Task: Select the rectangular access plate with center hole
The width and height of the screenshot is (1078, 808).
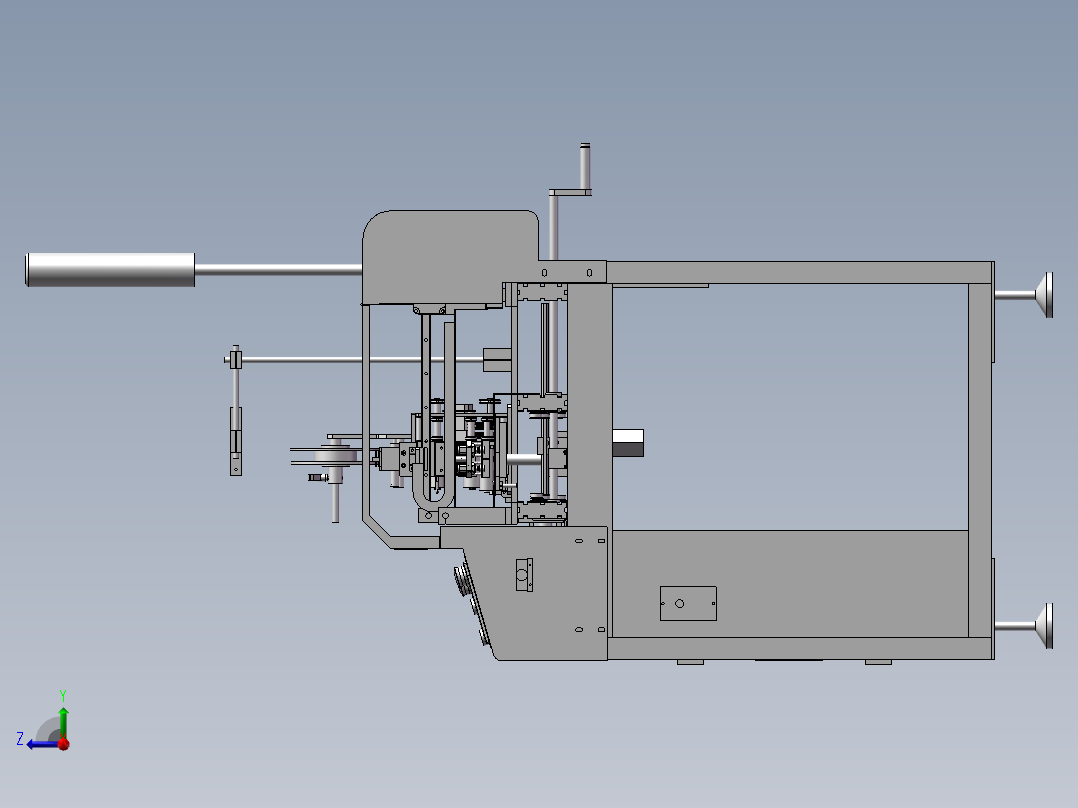Action: (688, 603)
